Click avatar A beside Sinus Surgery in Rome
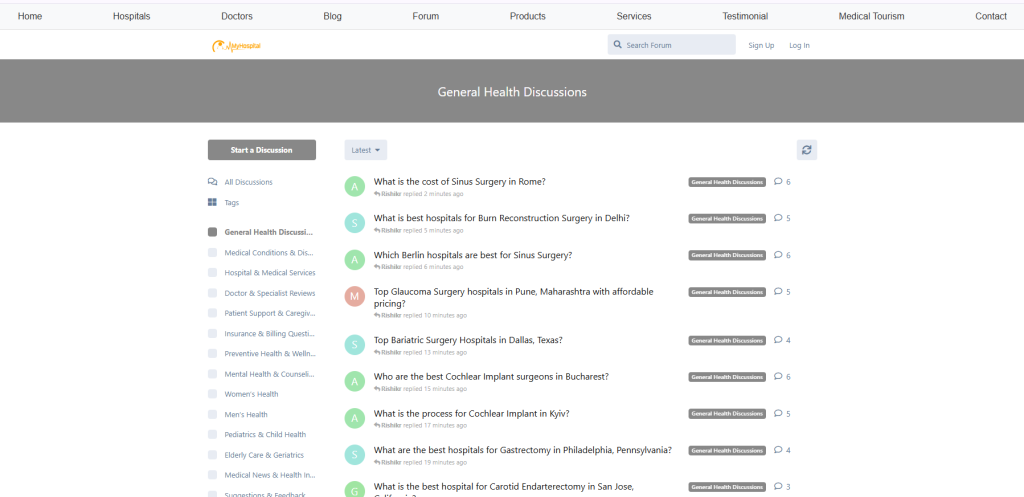The height and width of the screenshot is (497, 1024). point(355,187)
